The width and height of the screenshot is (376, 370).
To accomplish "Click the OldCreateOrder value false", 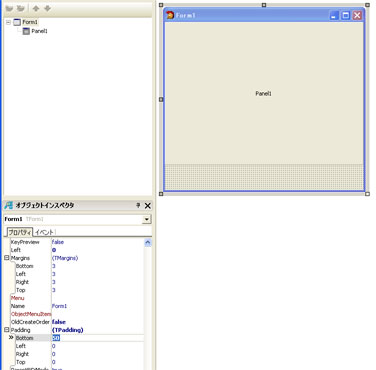I will pyautogui.click(x=59, y=322).
